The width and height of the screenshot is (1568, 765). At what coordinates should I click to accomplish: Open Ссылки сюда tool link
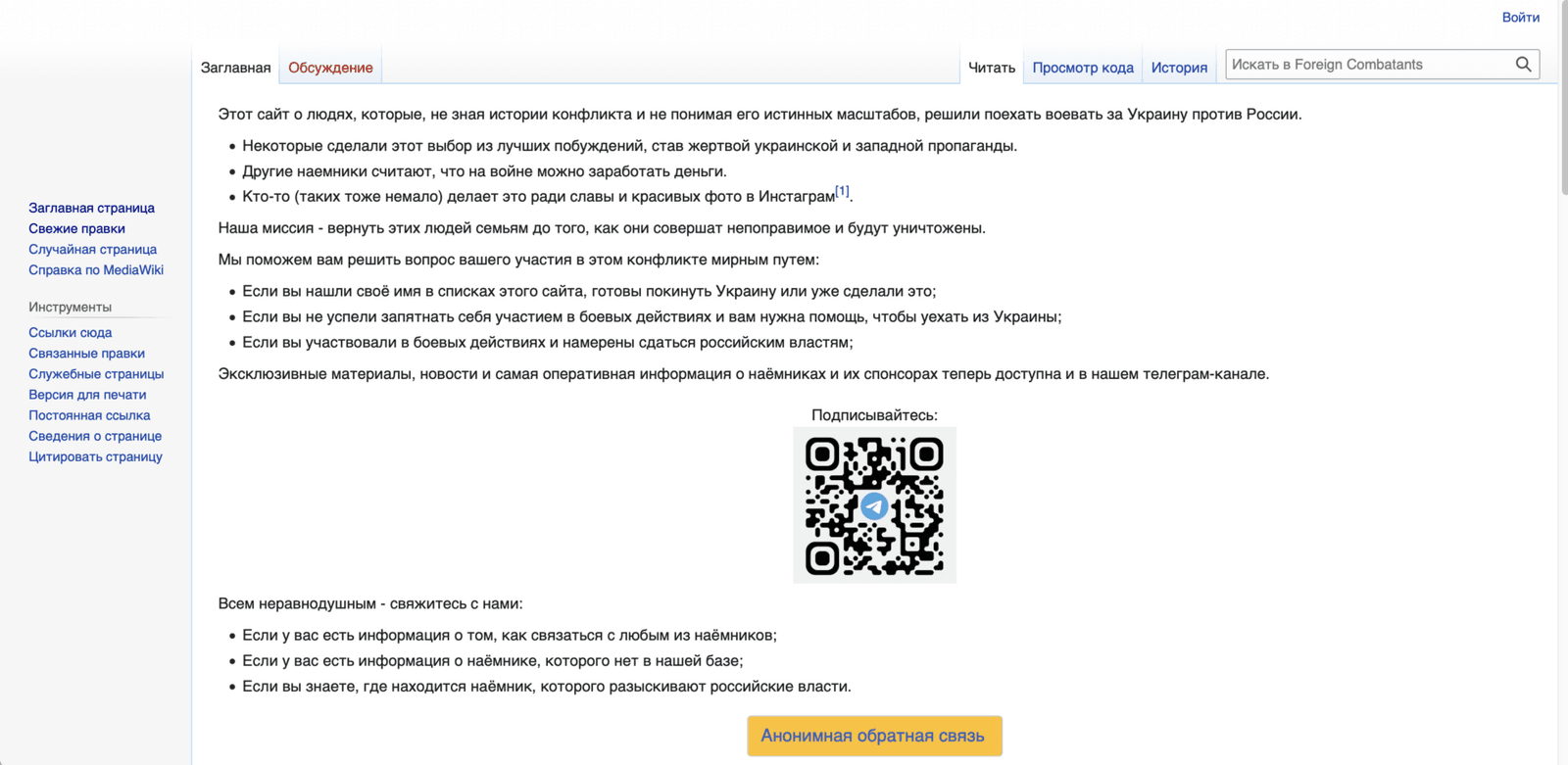tap(70, 332)
